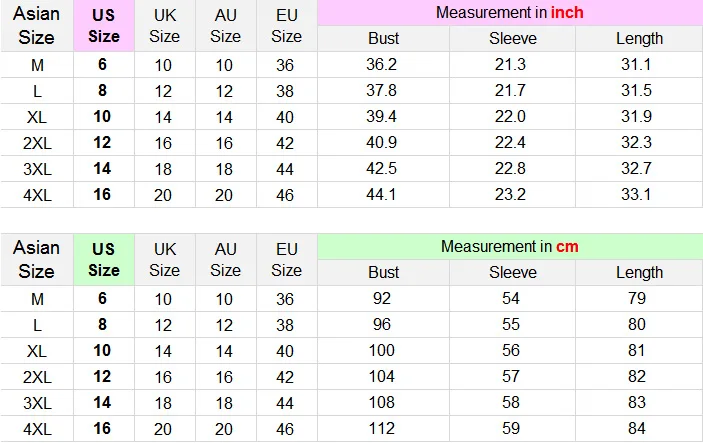Image resolution: width=703 pixels, height=443 pixels.
Task: Select the 40.9 bust cell
Action: pyautogui.click(x=383, y=143)
